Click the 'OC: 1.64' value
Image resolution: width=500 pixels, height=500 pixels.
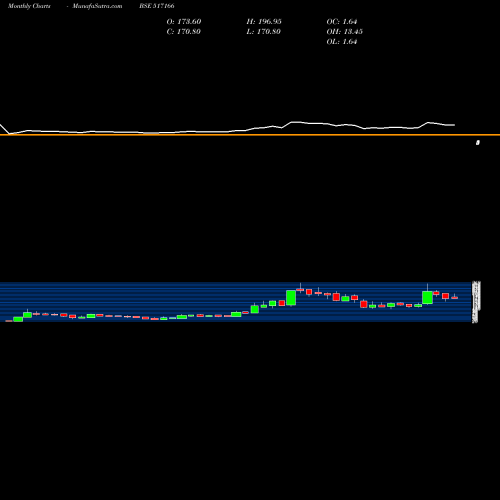[x=342, y=21]
